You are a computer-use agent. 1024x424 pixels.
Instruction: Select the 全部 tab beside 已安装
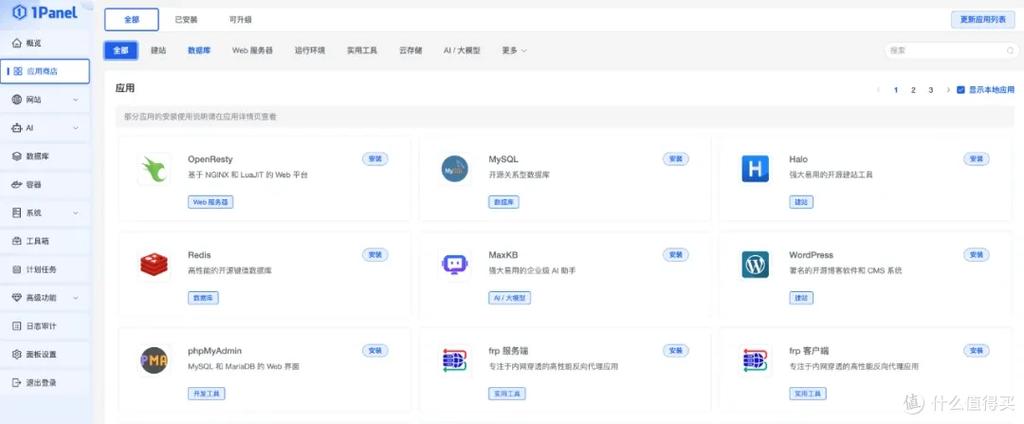[131, 20]
